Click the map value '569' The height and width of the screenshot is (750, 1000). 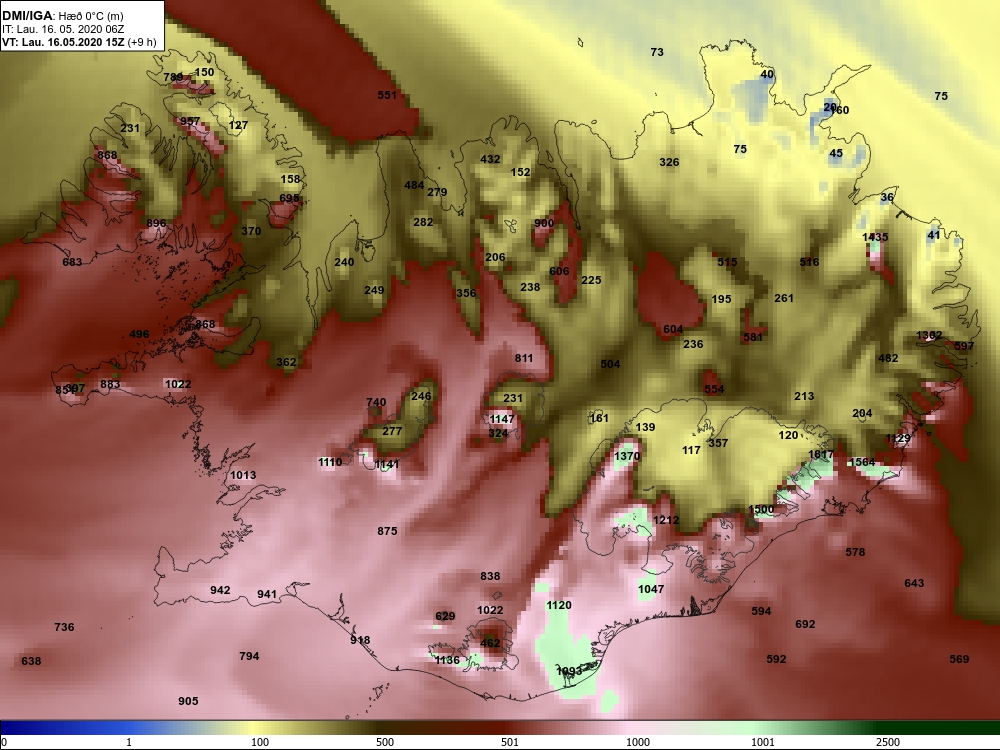point(959,659)
